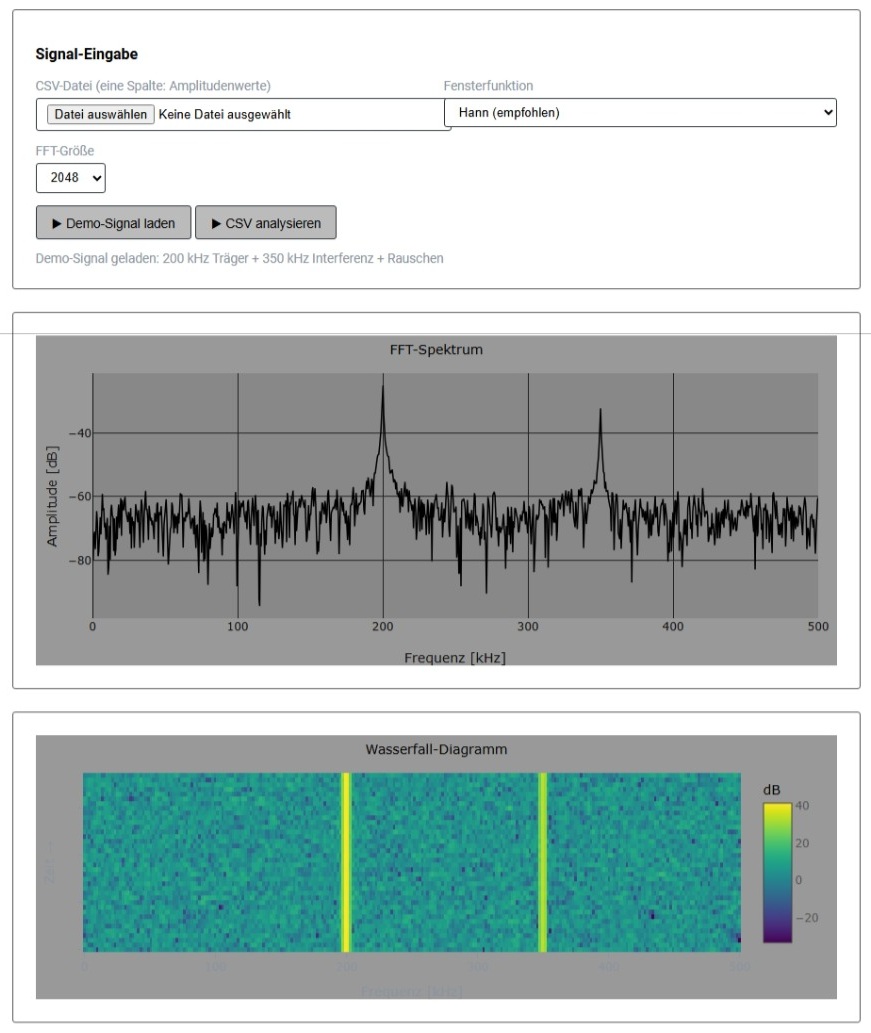The width and height of the screenshot is (871, 1033).
Task: Click the 350 kHz stripe in waterfall diagram
Action: pyautogui.click(x=543, y=862)
